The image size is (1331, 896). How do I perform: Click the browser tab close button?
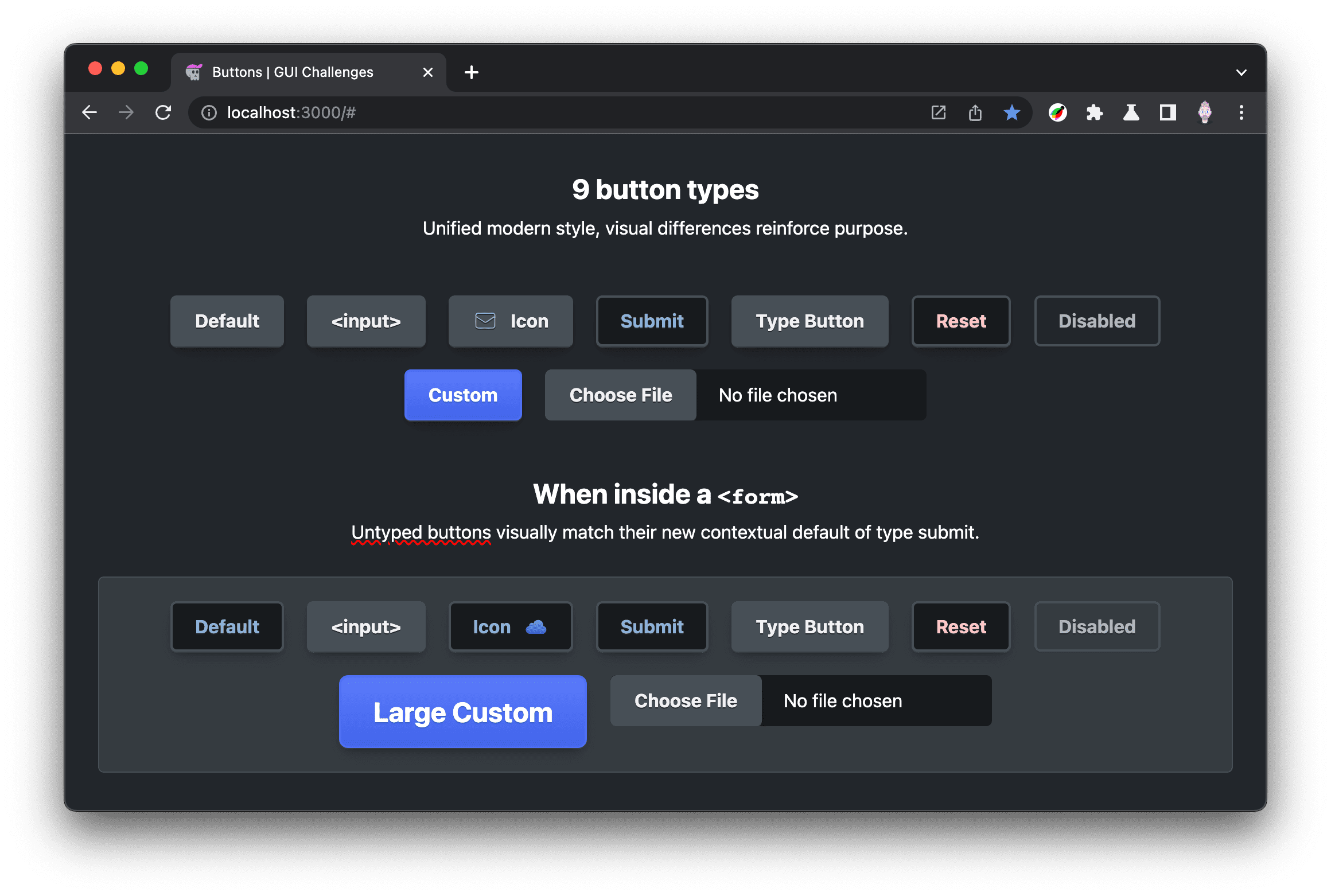(427, 71)
